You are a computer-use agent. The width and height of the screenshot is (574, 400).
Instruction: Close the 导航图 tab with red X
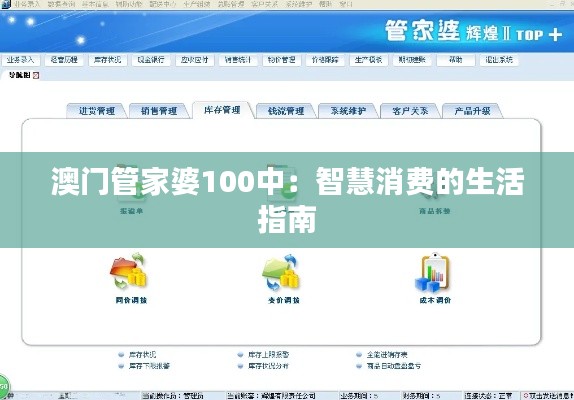pyautogui.click(x=36, y=75)
